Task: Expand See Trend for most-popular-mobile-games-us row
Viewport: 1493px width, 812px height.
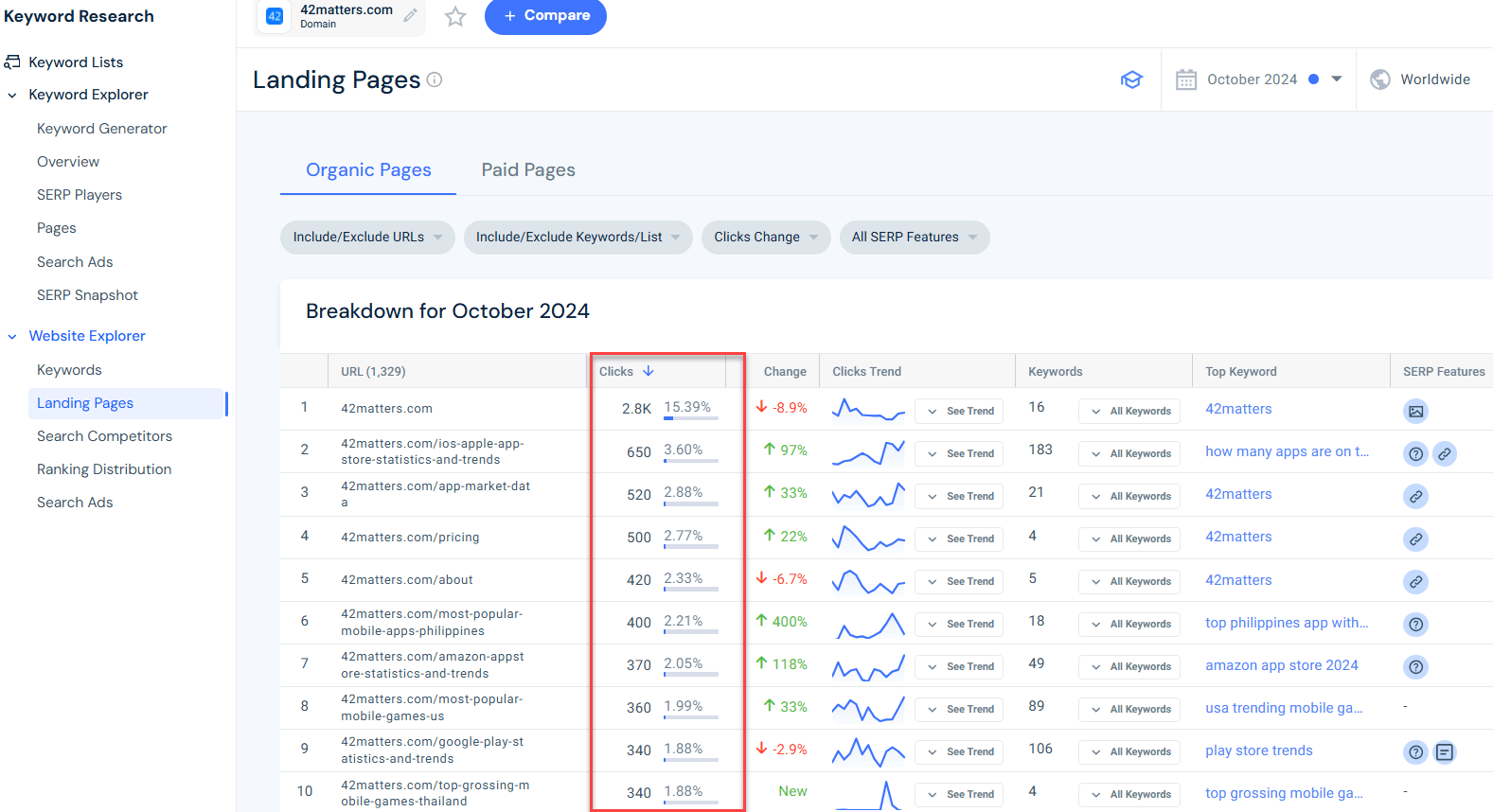Action: pyautogui.click(x=960, y=709)
